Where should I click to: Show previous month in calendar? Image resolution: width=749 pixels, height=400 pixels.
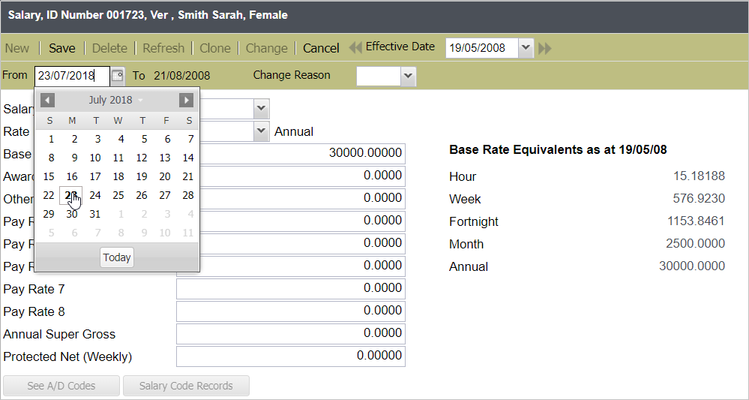(47, 100)
